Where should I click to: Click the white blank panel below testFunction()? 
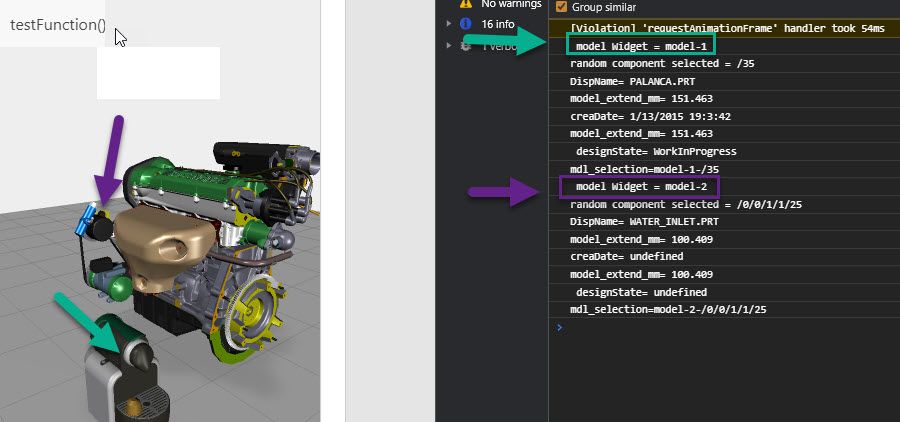pyautogui.click(x=158, y=73)
